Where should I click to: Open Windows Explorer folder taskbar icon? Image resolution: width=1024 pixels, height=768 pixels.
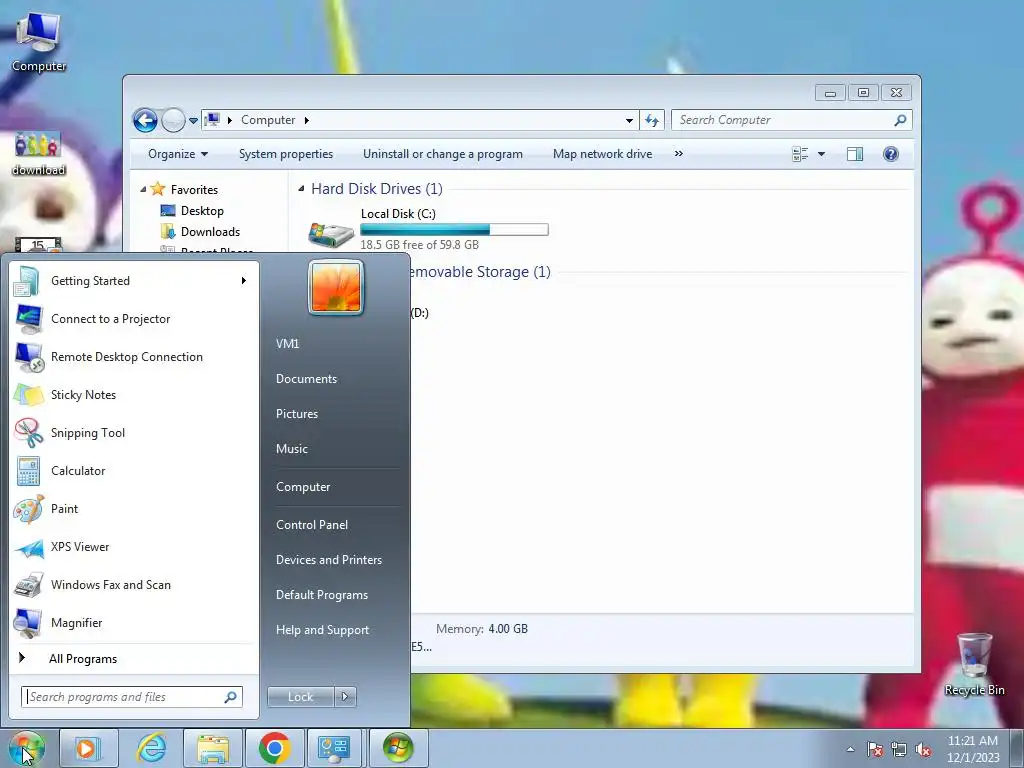point(213,748)
